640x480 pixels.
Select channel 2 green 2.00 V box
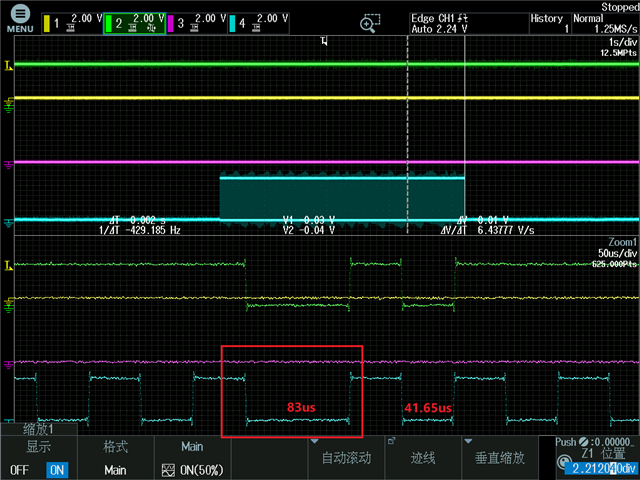click(x=134, y=23)
